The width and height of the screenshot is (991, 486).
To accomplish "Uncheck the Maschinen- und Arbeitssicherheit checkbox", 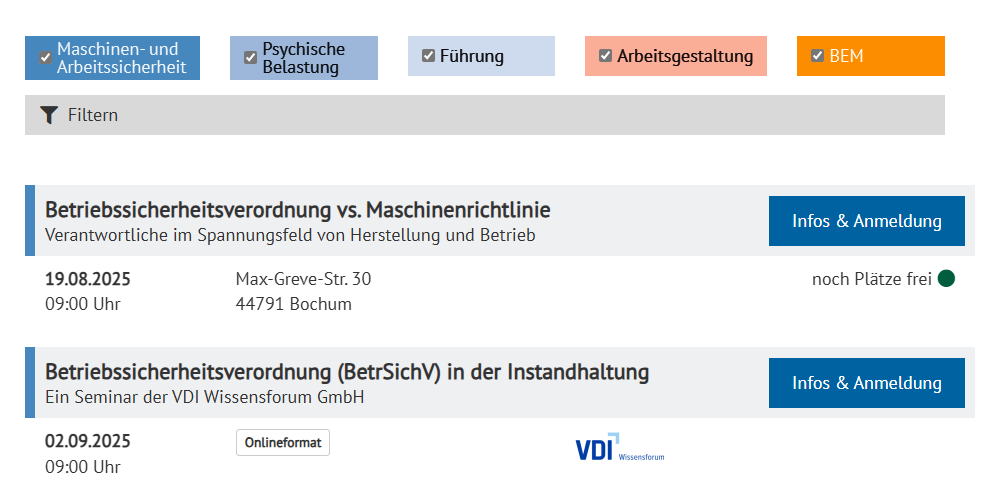I will 45,58.
